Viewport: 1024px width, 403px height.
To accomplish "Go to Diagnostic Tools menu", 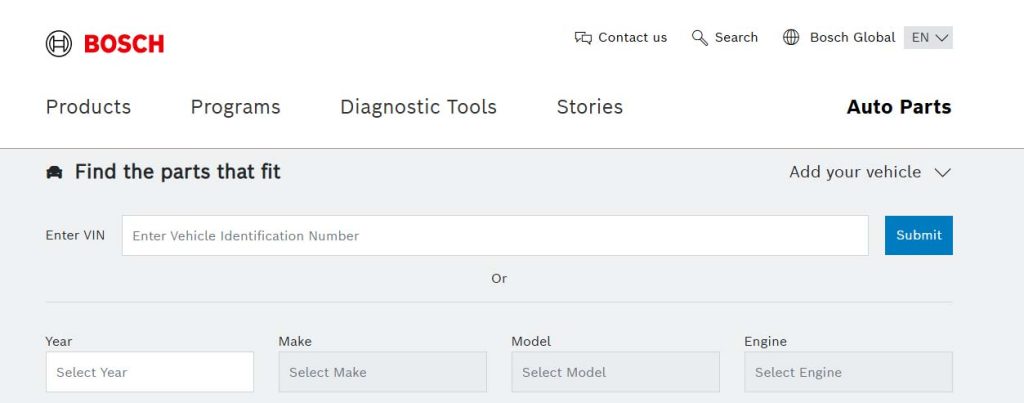I will point(419,107).
